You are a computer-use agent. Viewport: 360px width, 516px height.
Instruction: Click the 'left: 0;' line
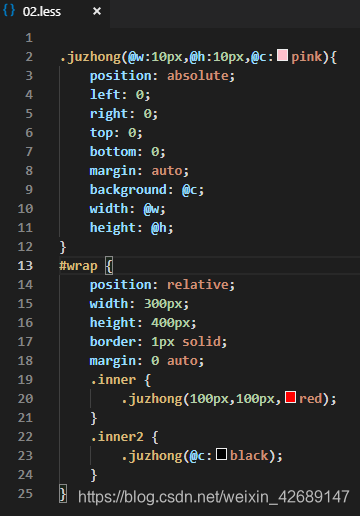pos(120,95)
